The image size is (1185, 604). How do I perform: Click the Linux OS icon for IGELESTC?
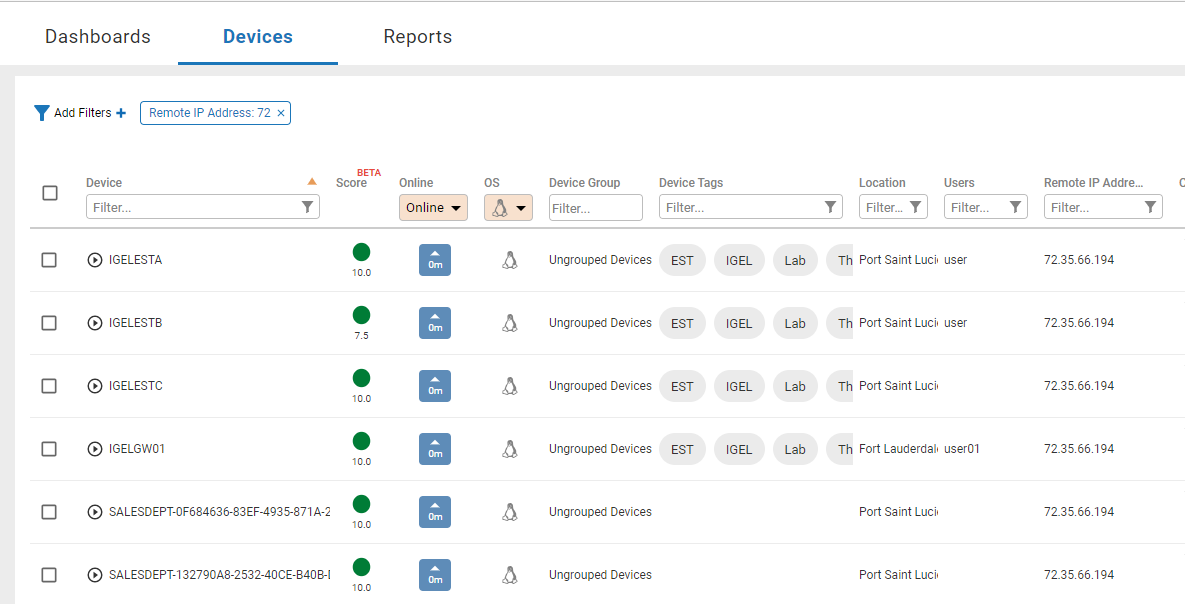[509, 386]
